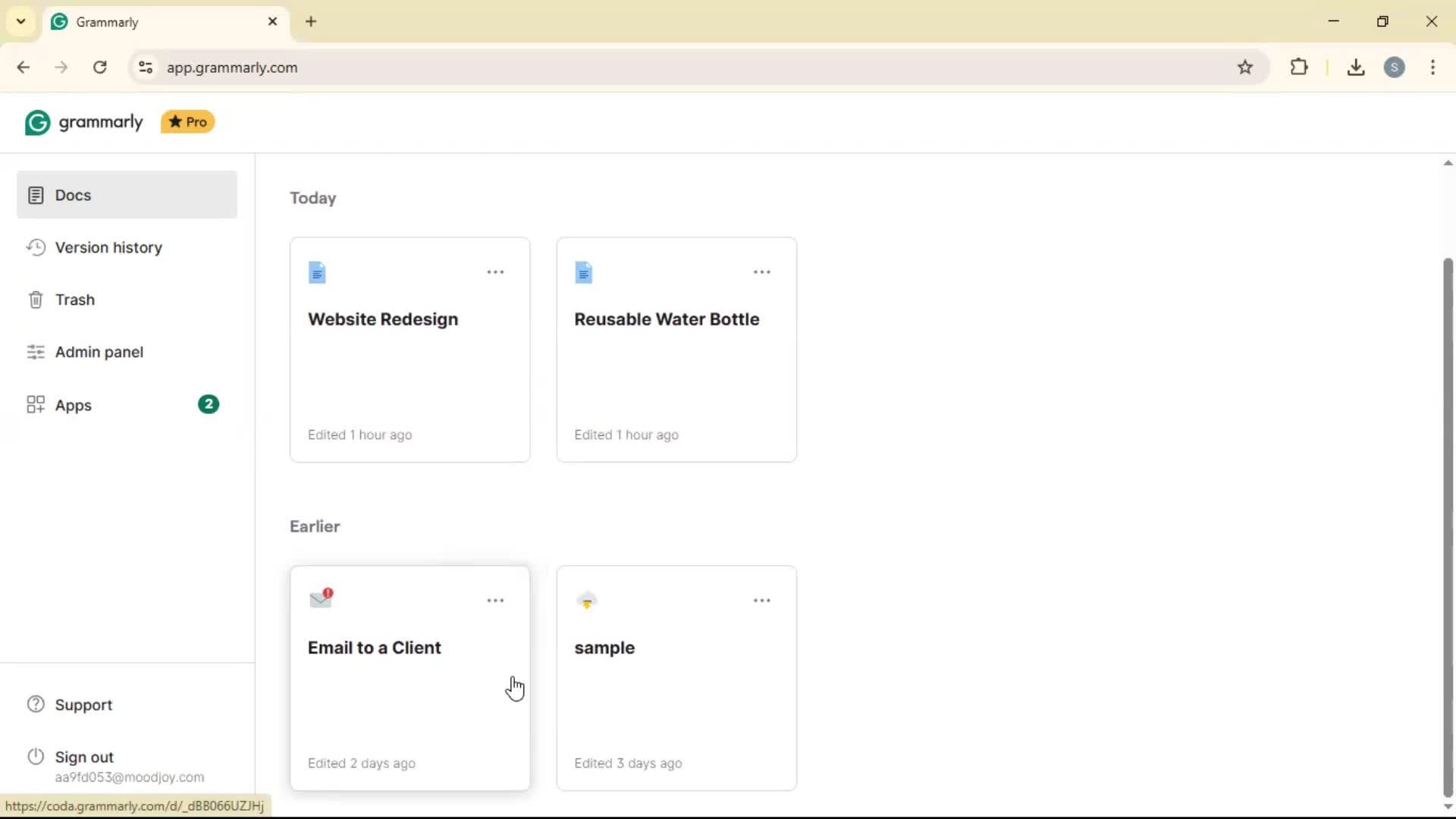The image size is (1456, 819).
Task: Expand Email to a Client options menu
Action: [x=495, y=601]
